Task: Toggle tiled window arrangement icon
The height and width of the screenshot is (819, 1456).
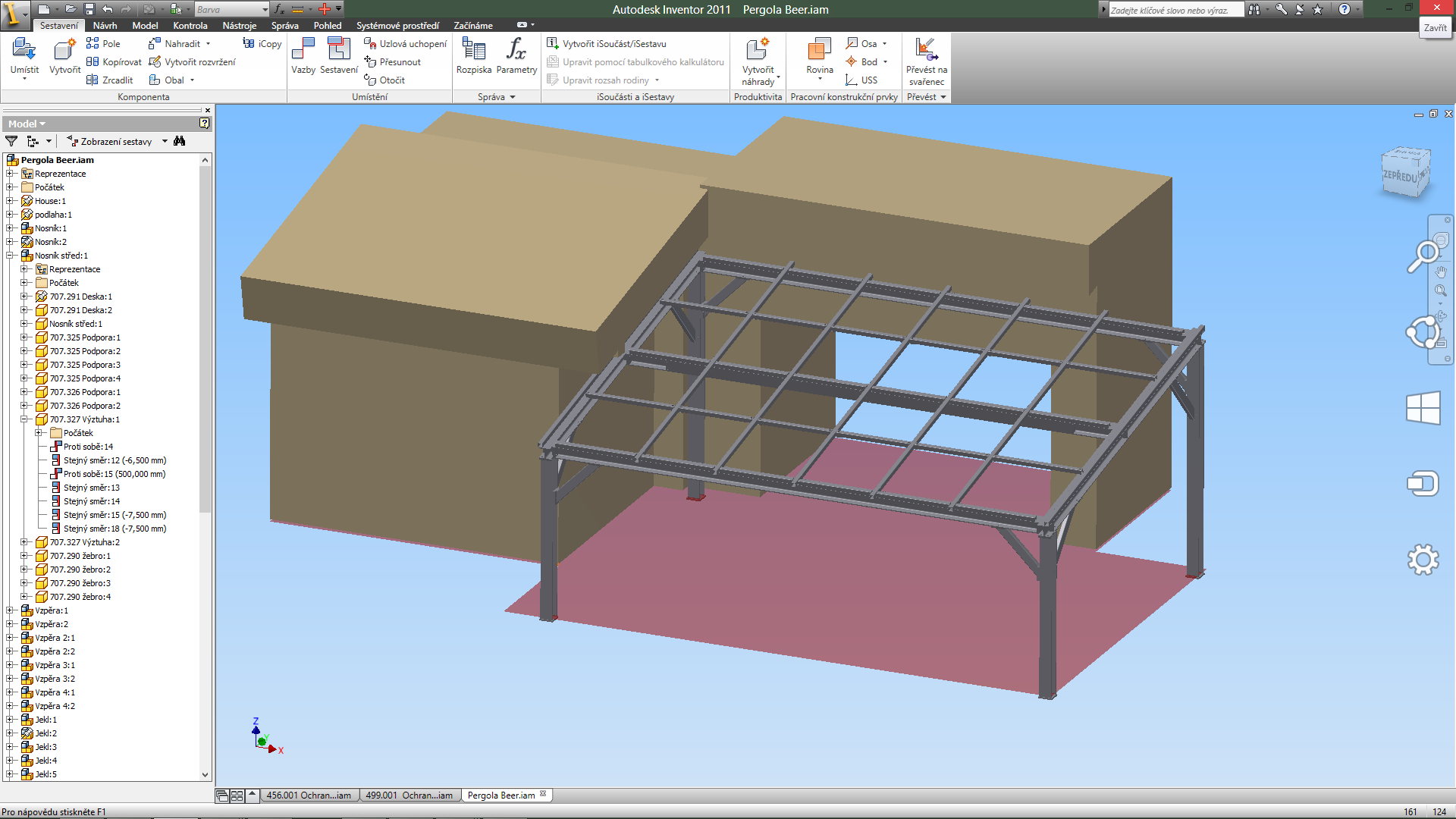Action: tap(237, 795)
